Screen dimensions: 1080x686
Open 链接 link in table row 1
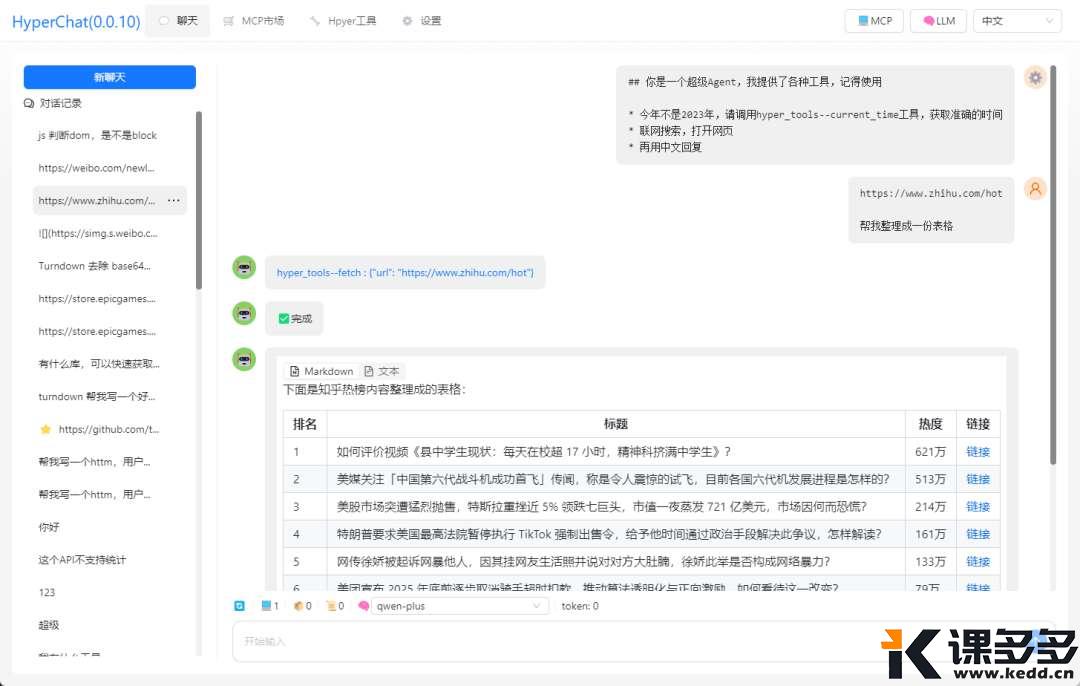977,452
